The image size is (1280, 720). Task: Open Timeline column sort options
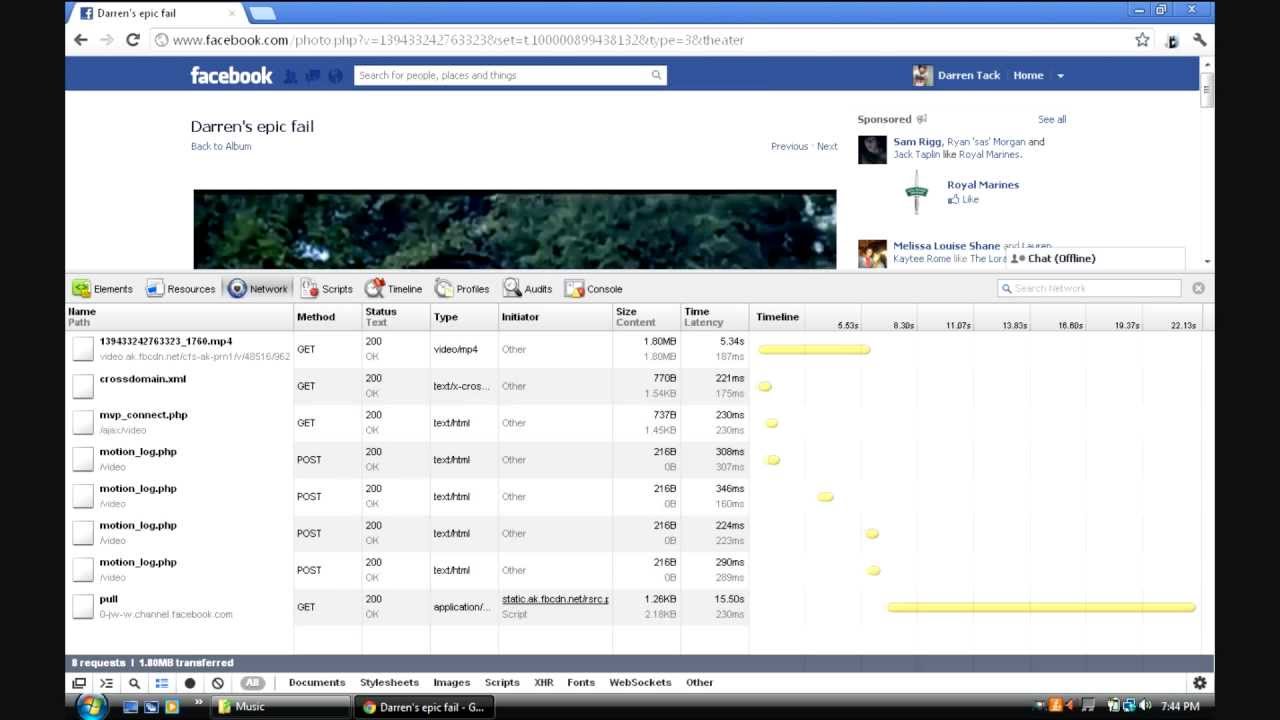pyautogui.click(x=778, y=317)
